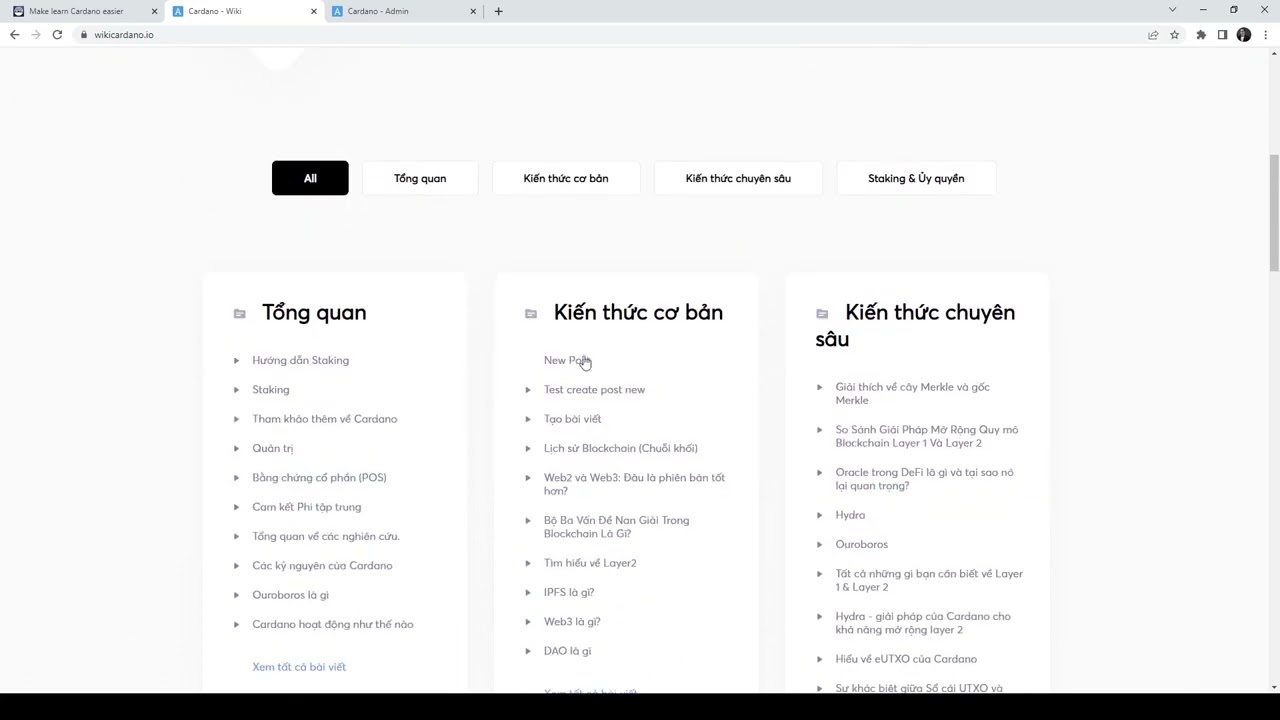Select the Cardano - Wiki tab
1280x720 pixels.
pyautogui.click(x=245, y=11)
